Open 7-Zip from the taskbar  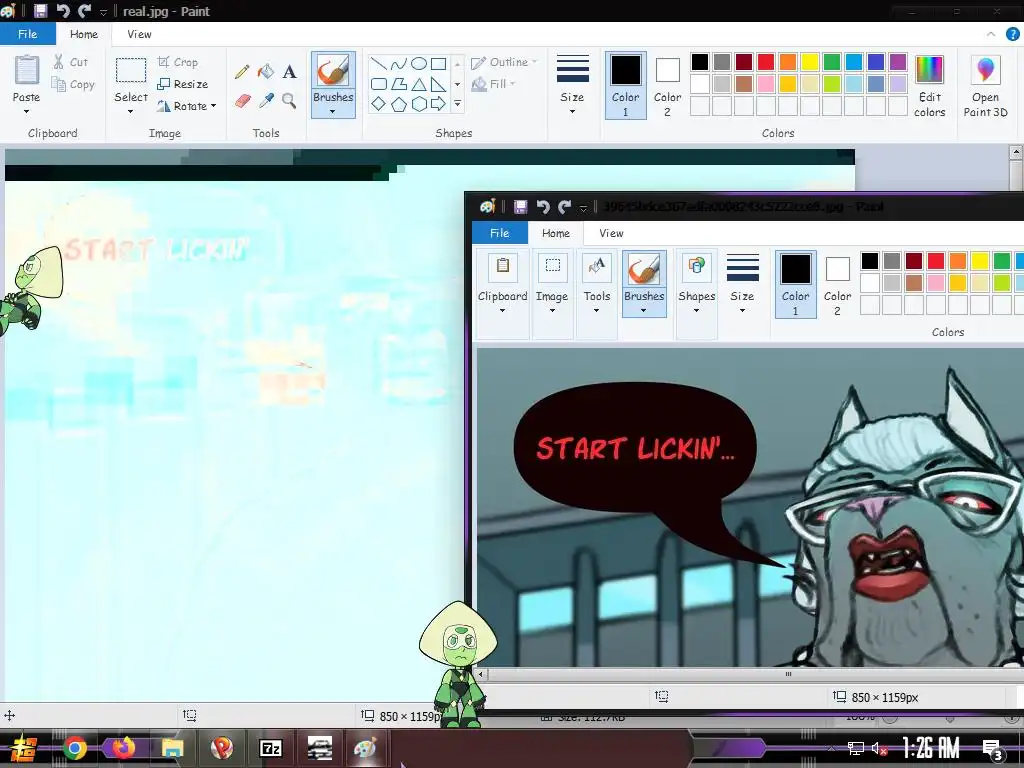click(270, 748)
